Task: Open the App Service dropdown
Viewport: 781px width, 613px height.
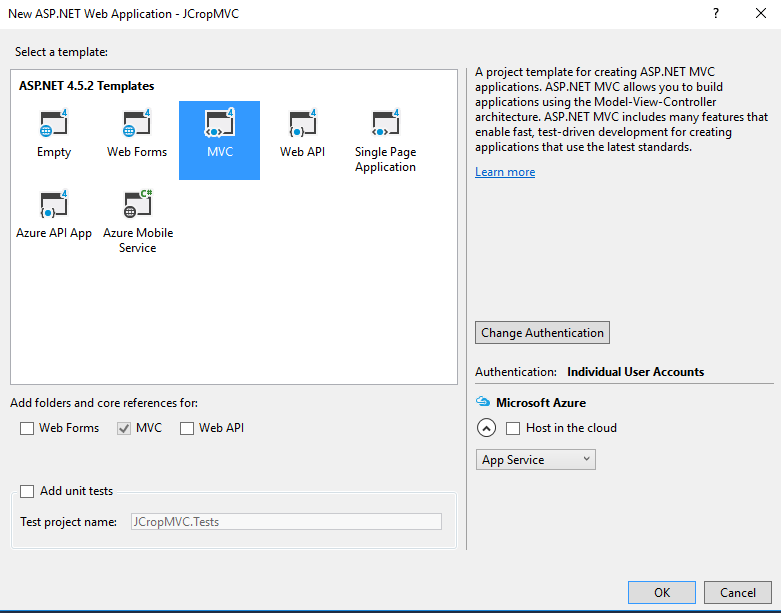Action: coord(535,460)
